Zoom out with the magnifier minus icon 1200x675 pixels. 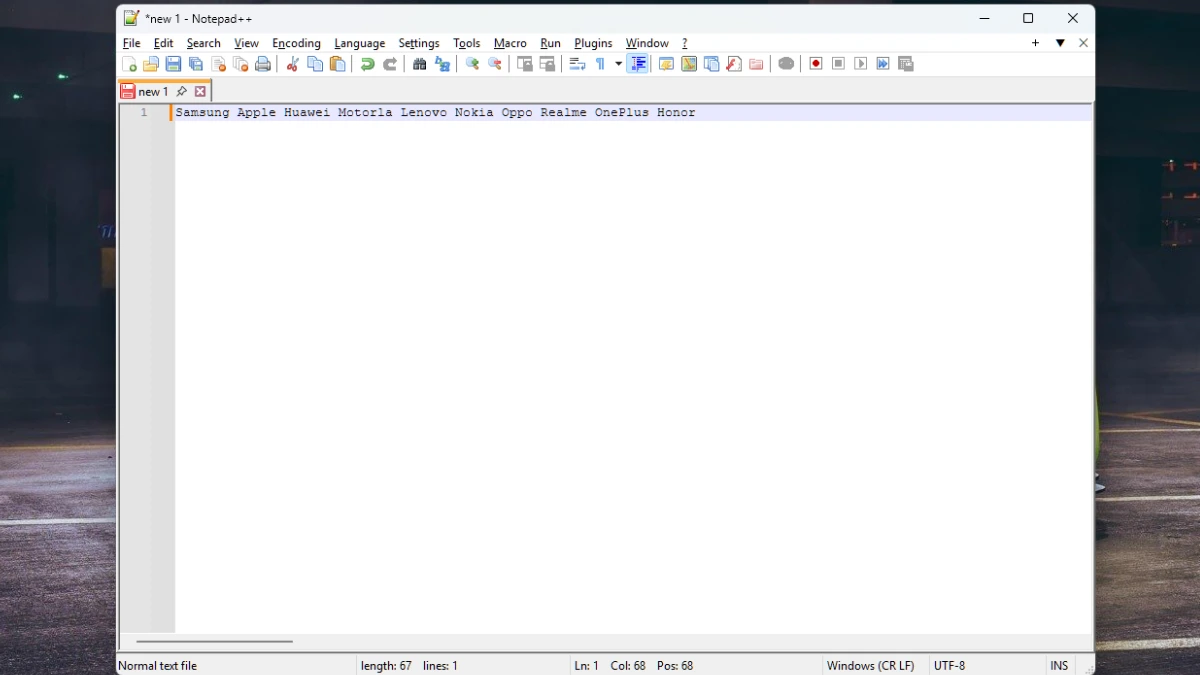tap(494, 64)
